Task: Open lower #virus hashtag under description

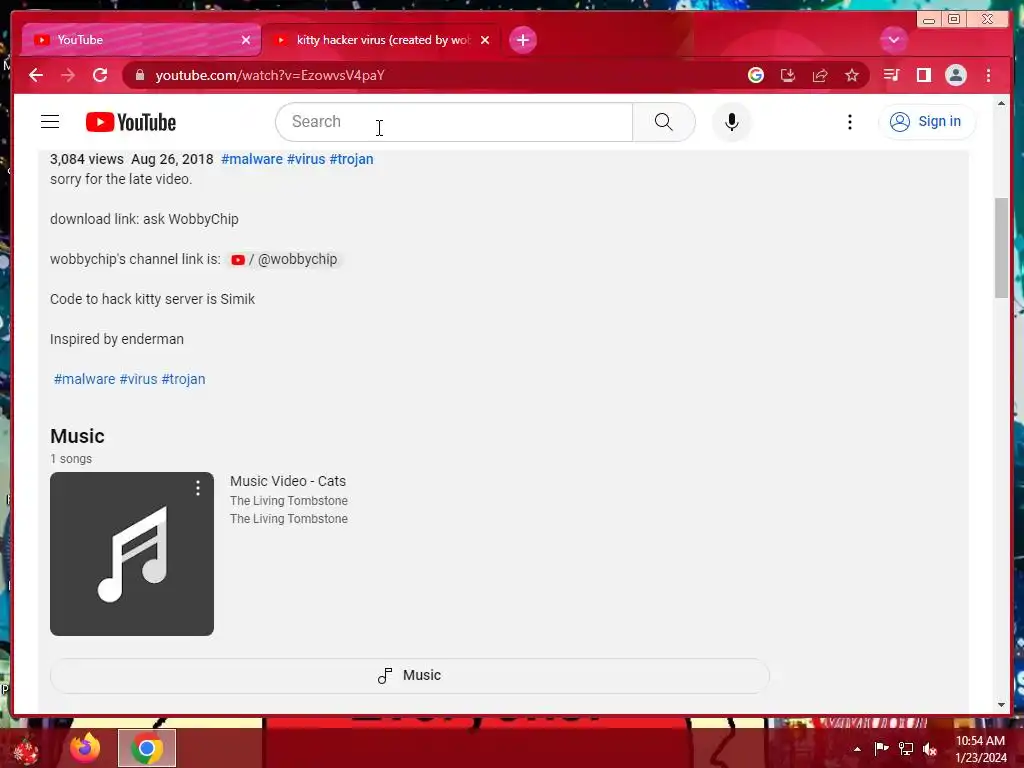Action: (x=138, y=379)
